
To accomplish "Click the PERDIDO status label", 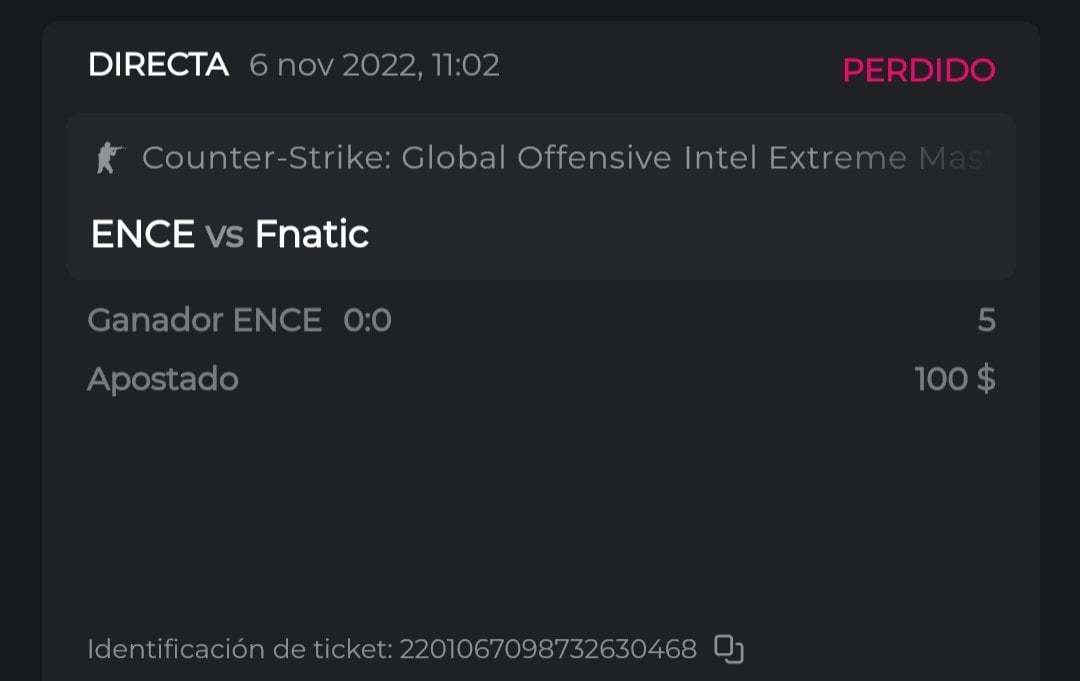I will [919, 70].
